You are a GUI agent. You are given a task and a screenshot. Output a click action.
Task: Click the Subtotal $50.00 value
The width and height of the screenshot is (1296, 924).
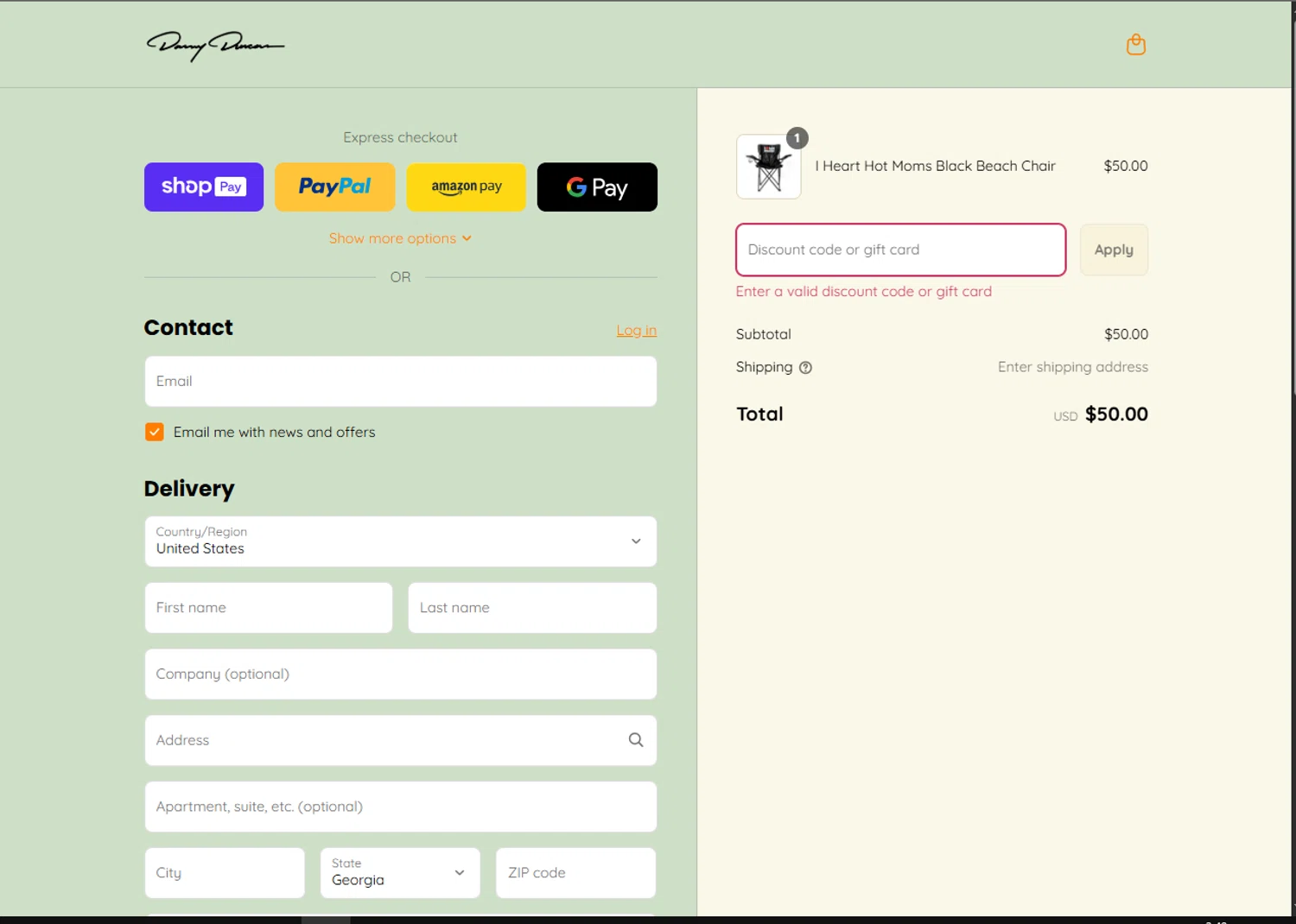(x=1126, y=334)
